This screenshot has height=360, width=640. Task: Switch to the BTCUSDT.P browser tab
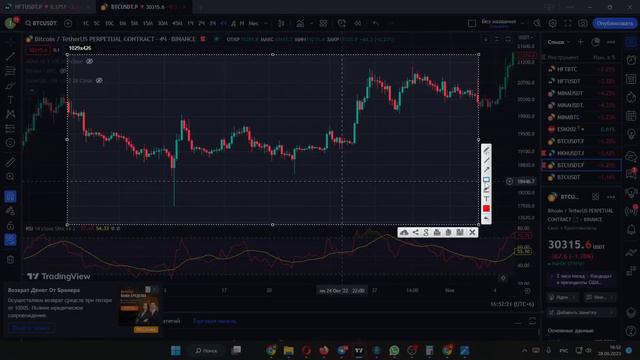pyautogui.click(x=144, y=7)
